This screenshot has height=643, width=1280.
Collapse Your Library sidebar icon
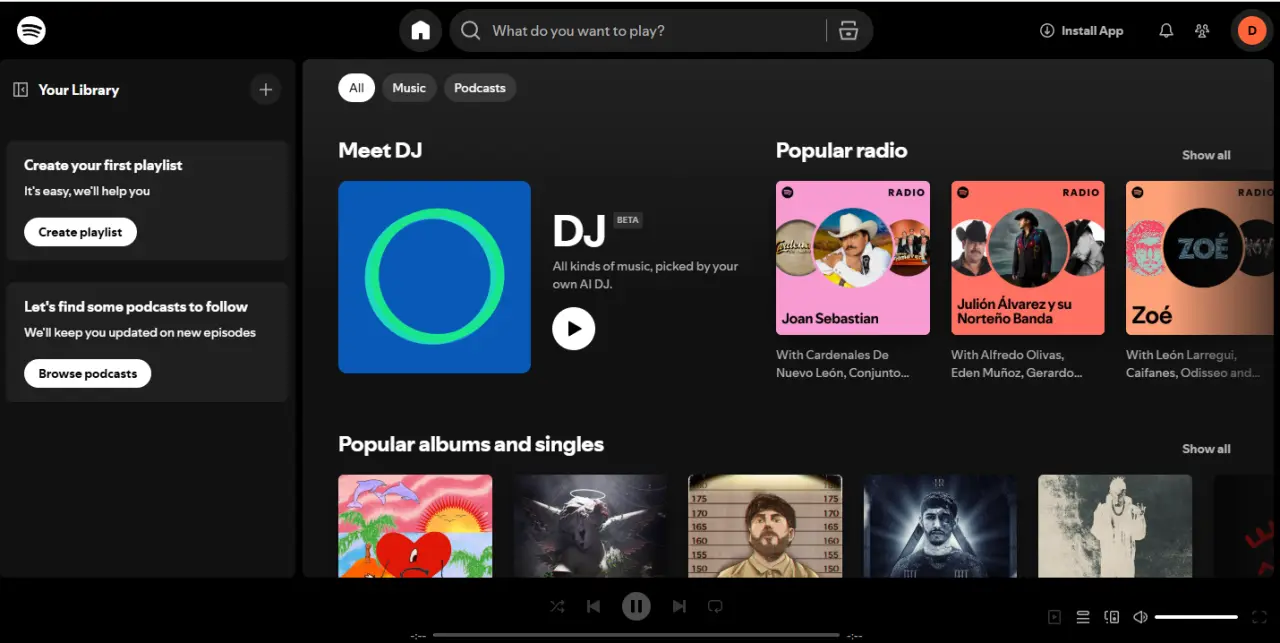(x=20, y=90)
